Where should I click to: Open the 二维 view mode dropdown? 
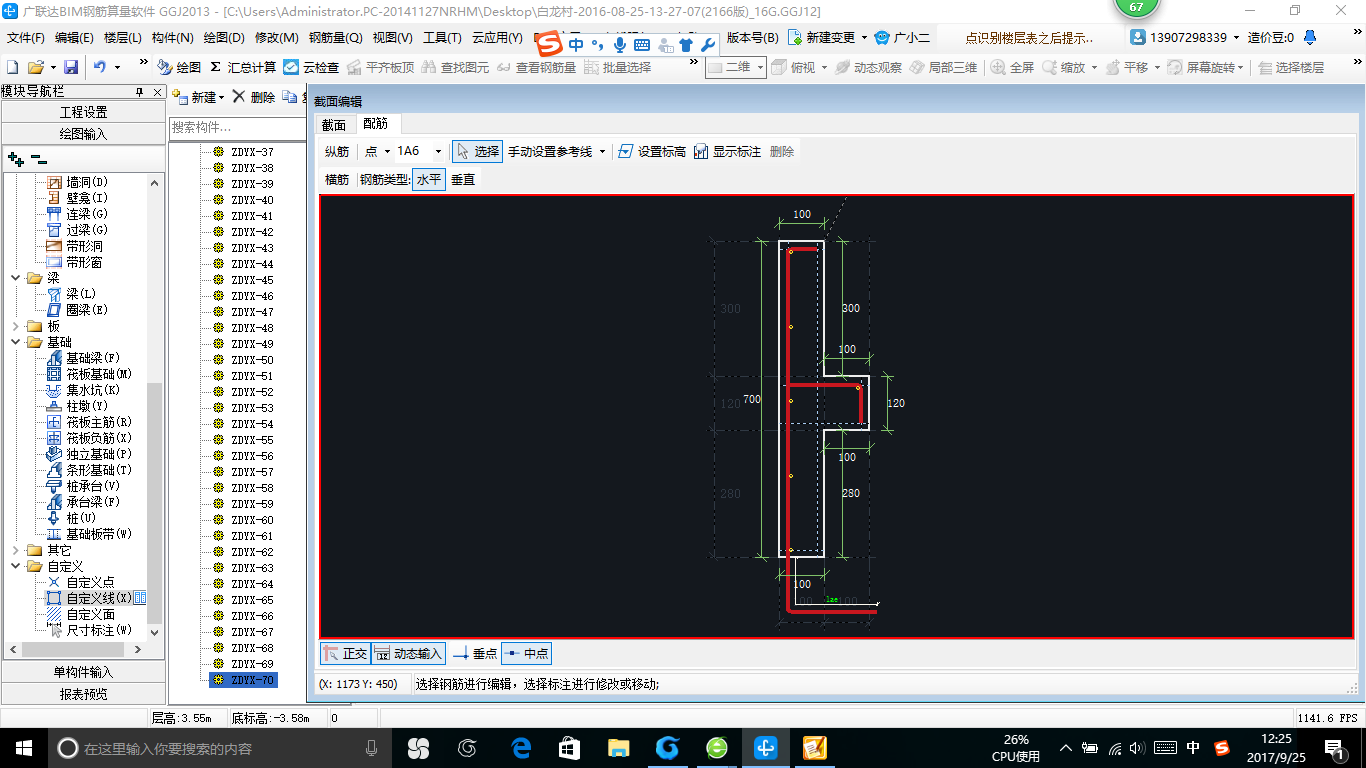point(760,67)
